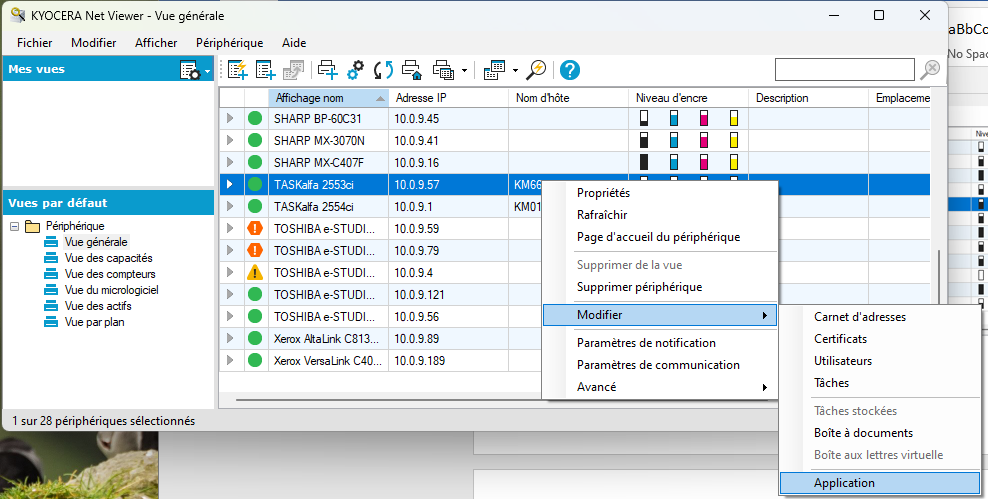Click the add device printer-plus icon
The image size is (988, 499).
pos(328,70)
